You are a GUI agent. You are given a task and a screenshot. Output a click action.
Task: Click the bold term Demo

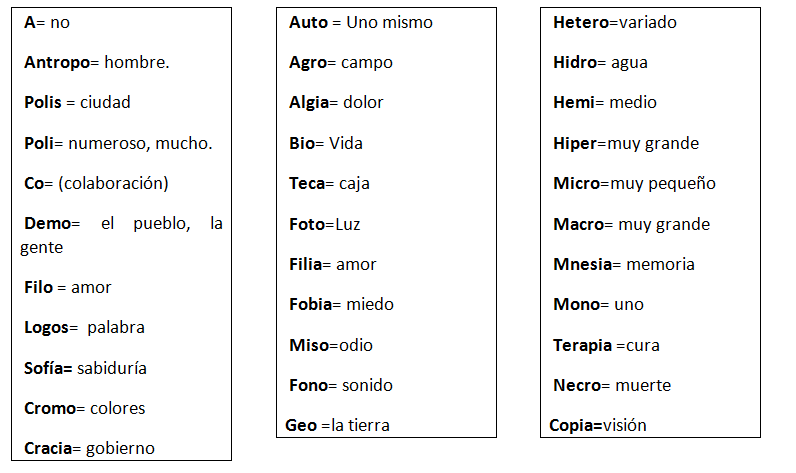tap(48, 223)
